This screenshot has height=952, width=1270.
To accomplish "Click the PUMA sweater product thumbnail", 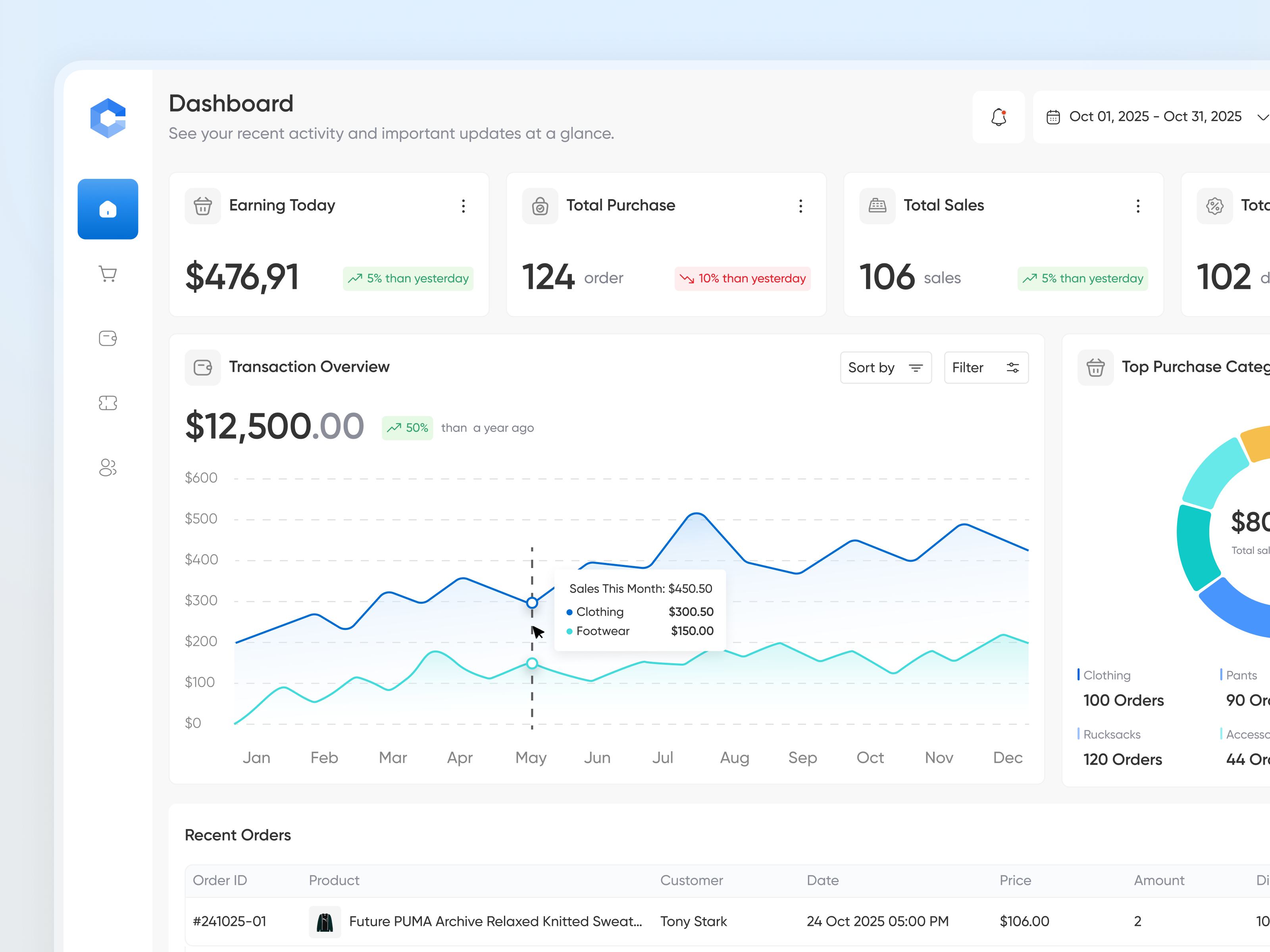I will 325,921.
